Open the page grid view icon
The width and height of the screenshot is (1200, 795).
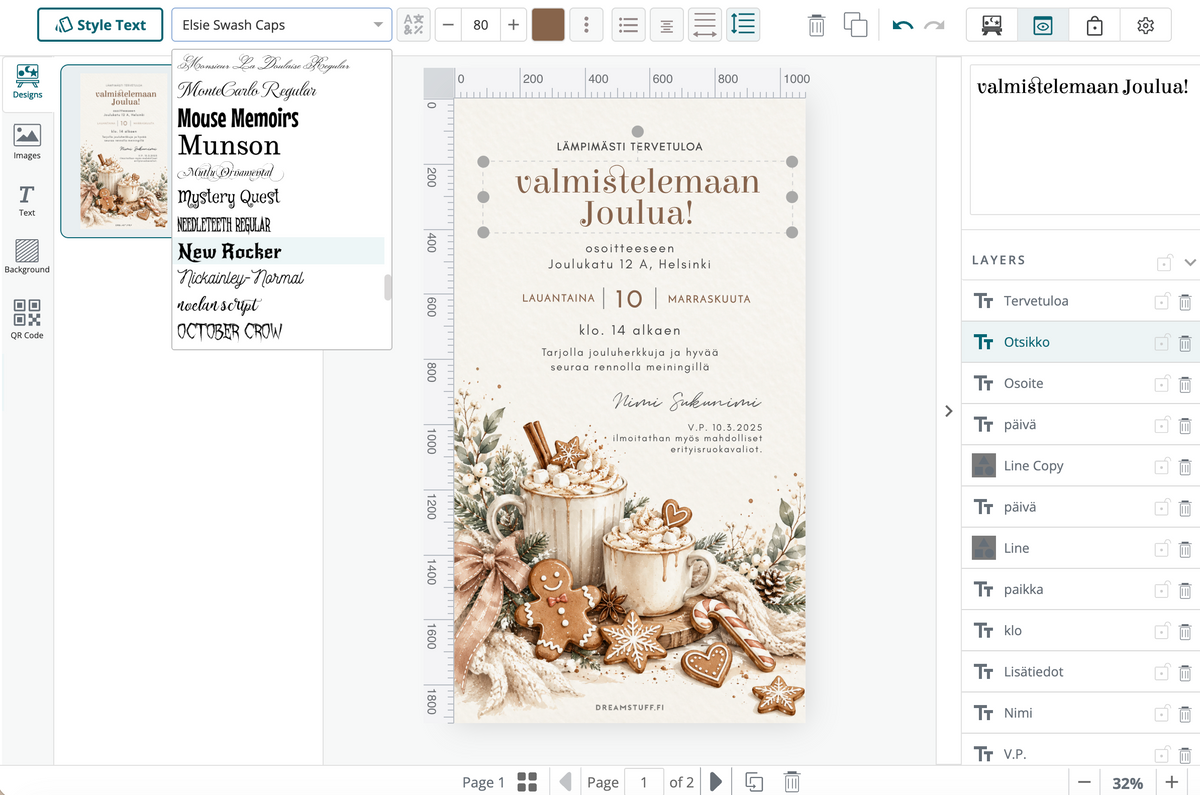(528, 782)
